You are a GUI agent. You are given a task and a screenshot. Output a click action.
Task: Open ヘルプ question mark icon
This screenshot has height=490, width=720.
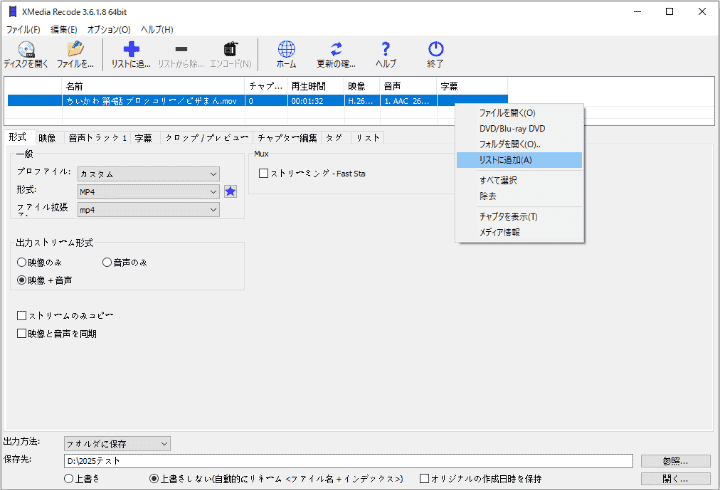(386, 49)
